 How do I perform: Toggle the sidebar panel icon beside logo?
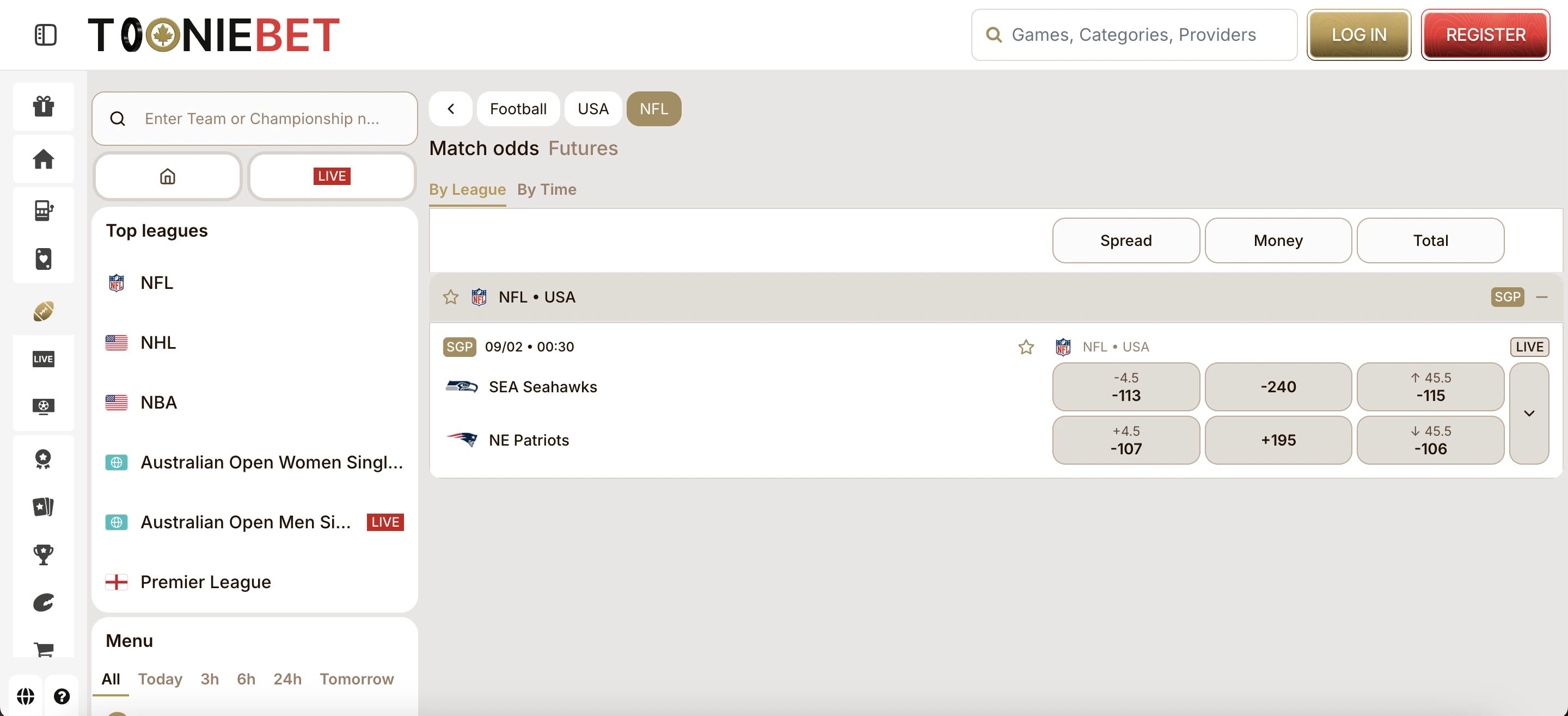[46, 35]
